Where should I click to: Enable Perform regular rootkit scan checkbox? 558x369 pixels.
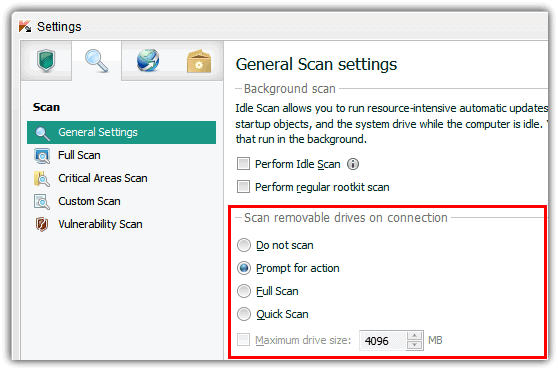point(243,187)
